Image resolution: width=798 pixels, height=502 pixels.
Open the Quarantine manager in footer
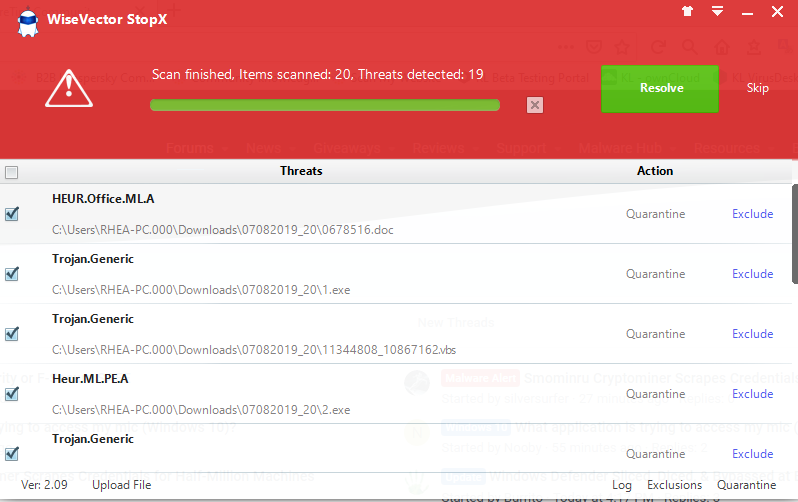click(747, 485)
